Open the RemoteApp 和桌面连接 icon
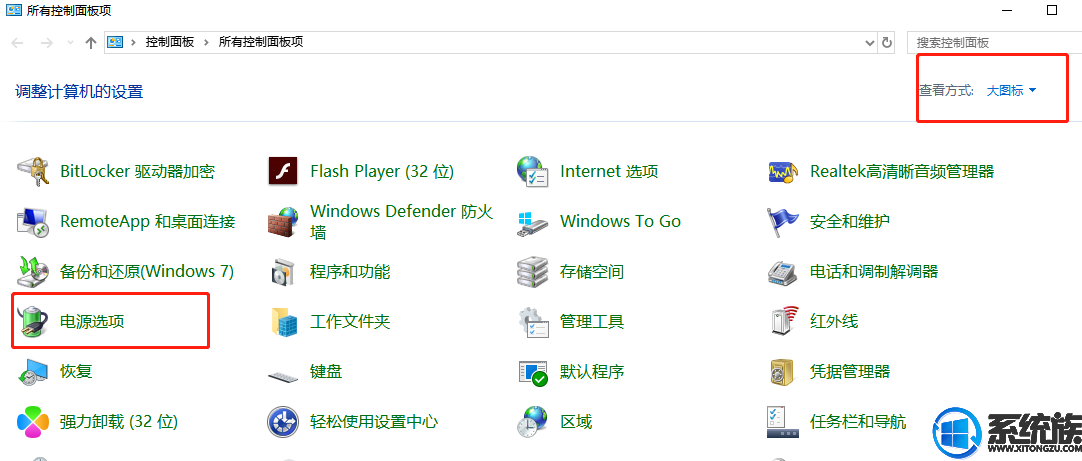This screenshot has width=1082, height=461. (x=32, y=222)
